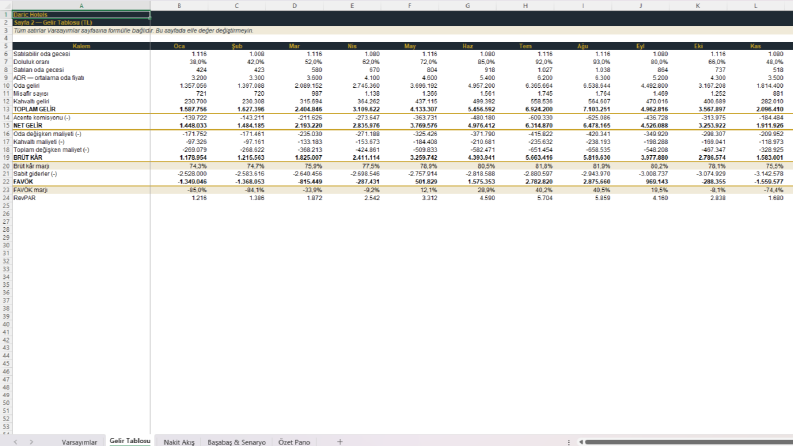Click the 'Oca' month header
Viewport: 793px width, 446px height.
pos(179,46)
